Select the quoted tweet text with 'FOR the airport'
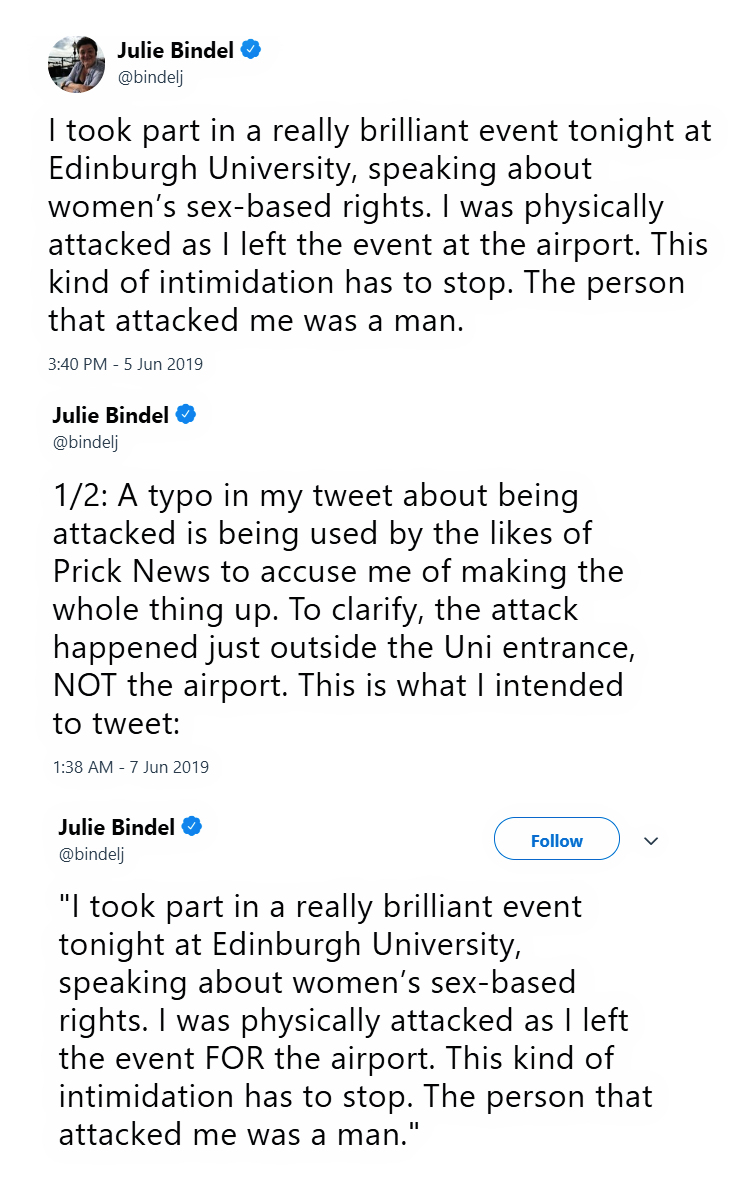Viewport: 744px width, 1180px height. coord(356,1020)
